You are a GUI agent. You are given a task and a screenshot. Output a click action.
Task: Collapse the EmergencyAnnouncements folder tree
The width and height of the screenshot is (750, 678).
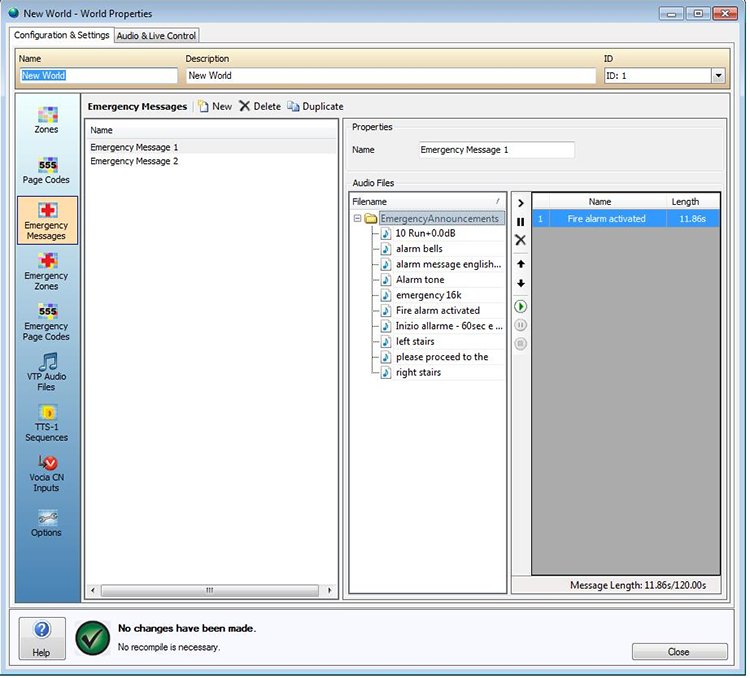[357, 219]
